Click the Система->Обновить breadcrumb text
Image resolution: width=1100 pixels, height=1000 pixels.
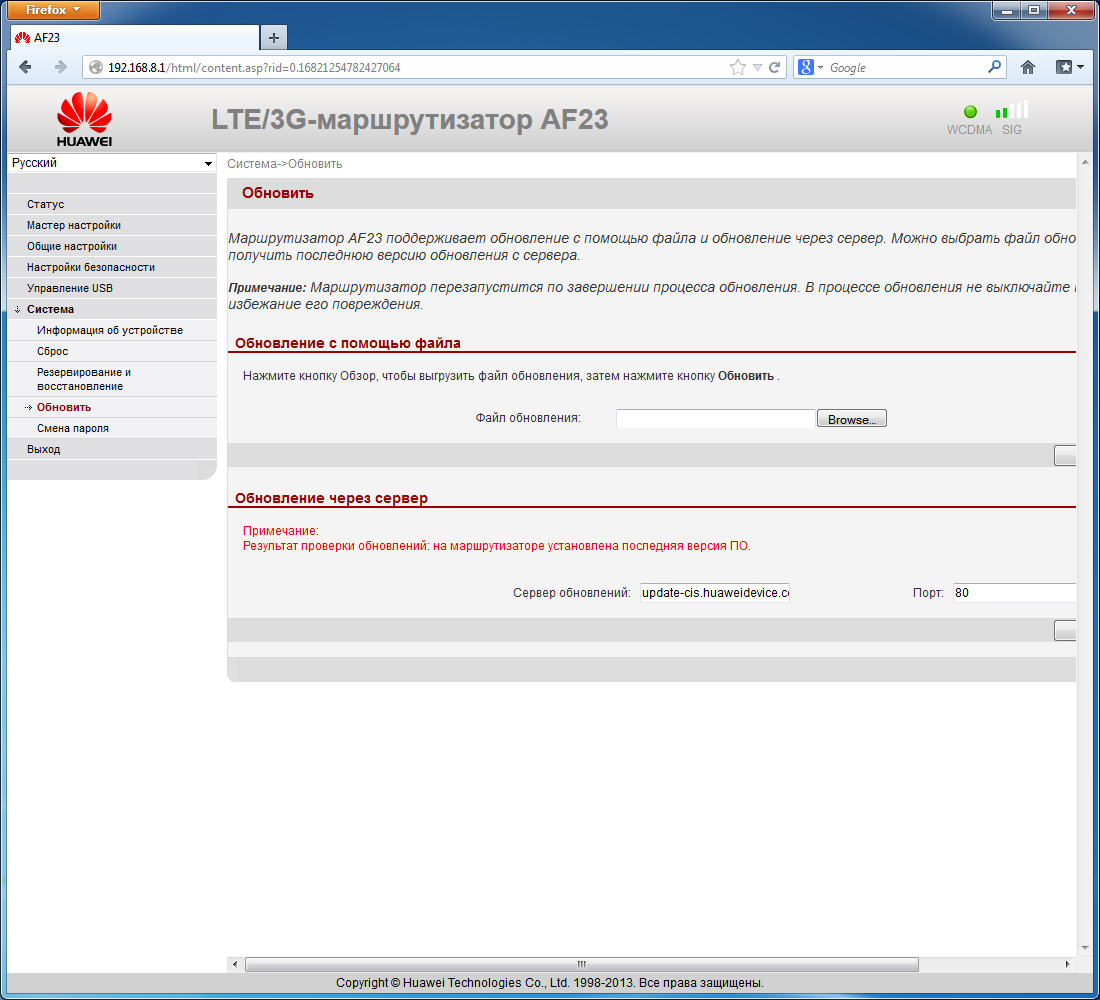coord(285,164)
